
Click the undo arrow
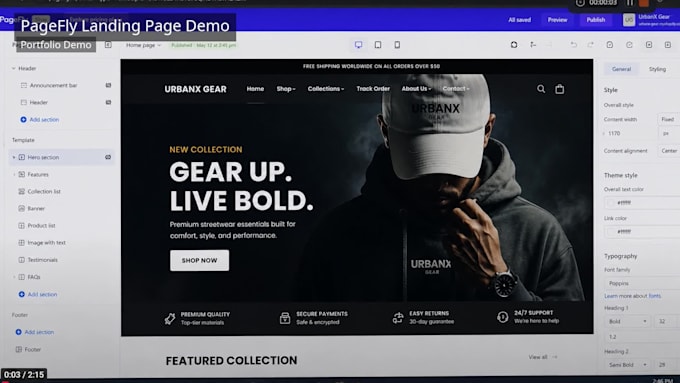(573, 45)
